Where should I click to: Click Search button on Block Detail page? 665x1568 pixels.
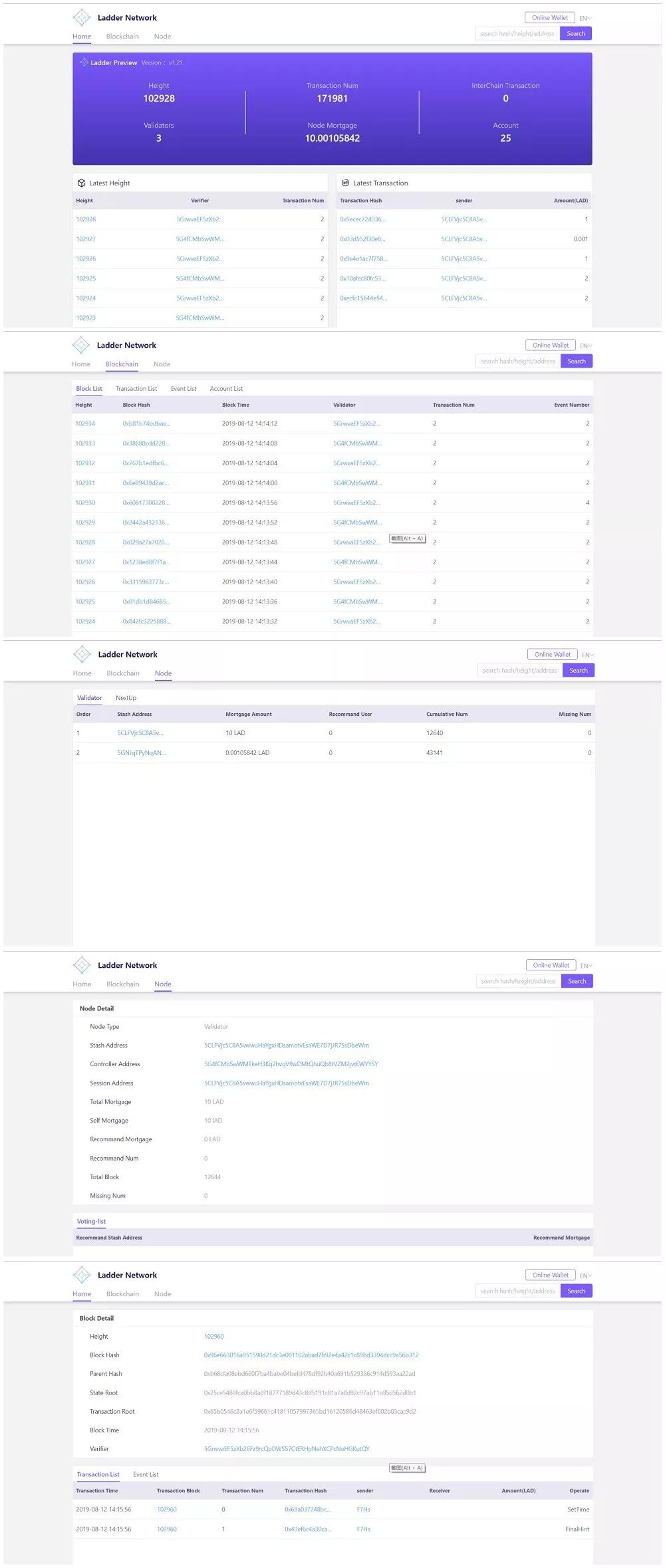click(x=577, y=1291)
